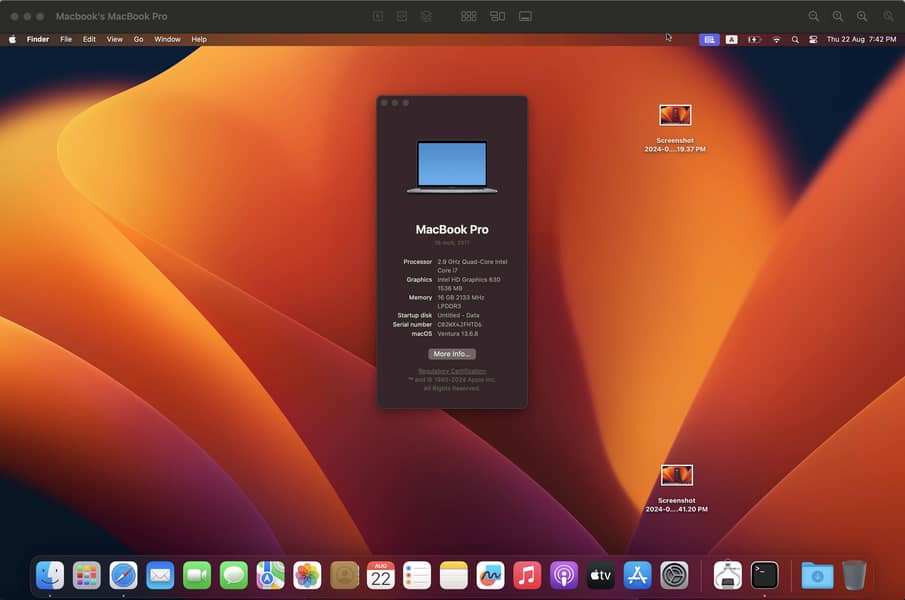Image resolution: width=905 pixels, height=600 pixels.
Task: Click the Wi-Fi status icon
Action: tap(776, 40)
